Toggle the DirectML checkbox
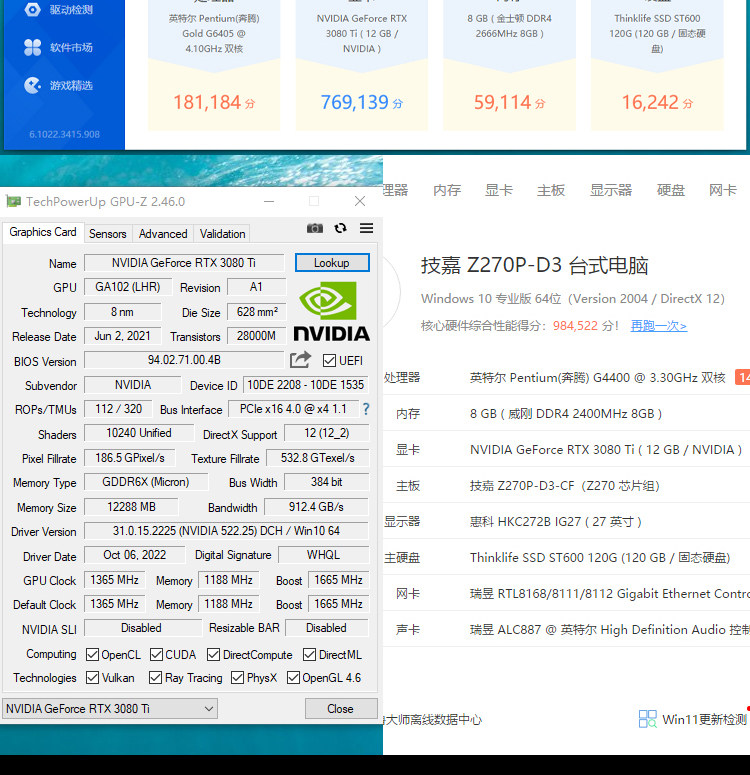The height and width of the screenshot is (775, 750). coord(309,654)
